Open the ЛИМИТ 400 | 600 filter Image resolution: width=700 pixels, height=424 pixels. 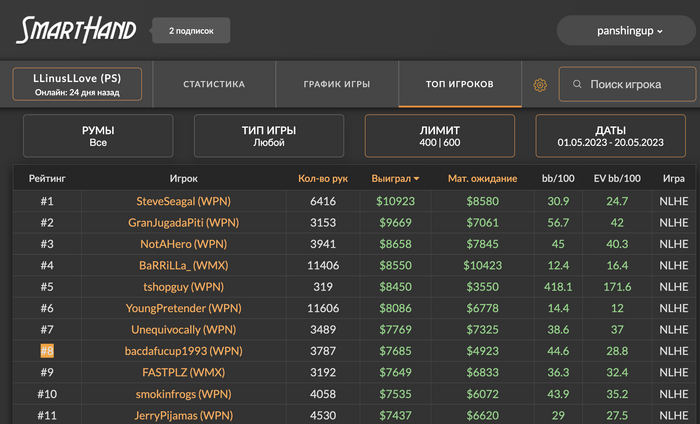click(x=440, y=136)
